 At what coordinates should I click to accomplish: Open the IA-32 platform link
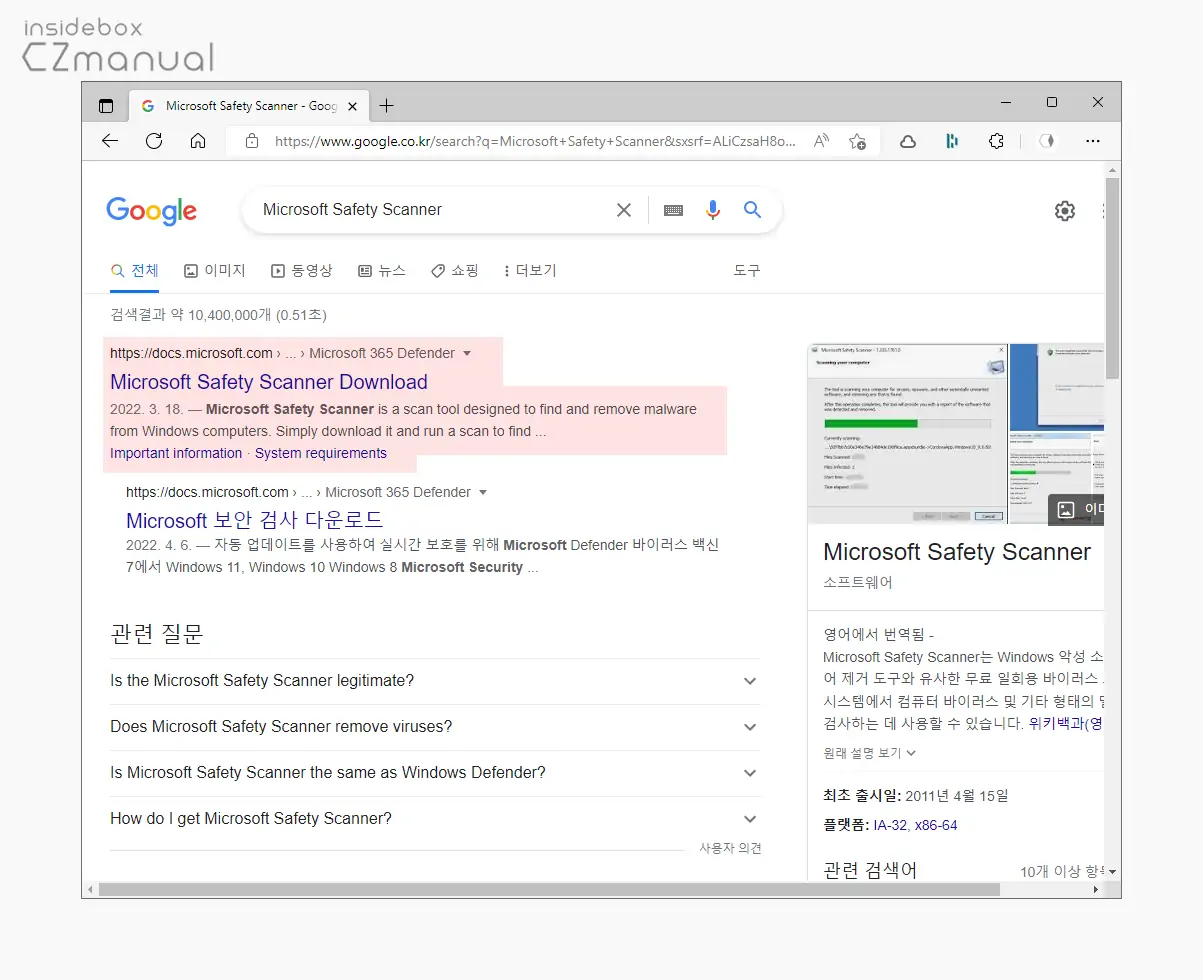pyautogui.click(x=889, y=826)
